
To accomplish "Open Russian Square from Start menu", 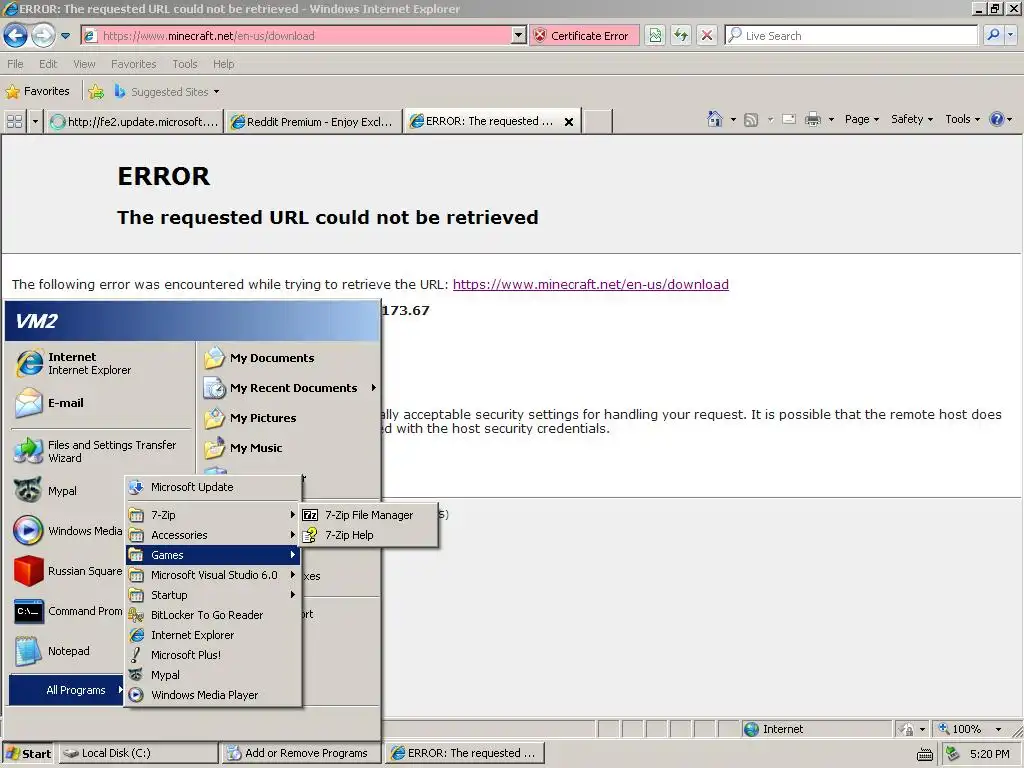I will [x=68, y=571].
